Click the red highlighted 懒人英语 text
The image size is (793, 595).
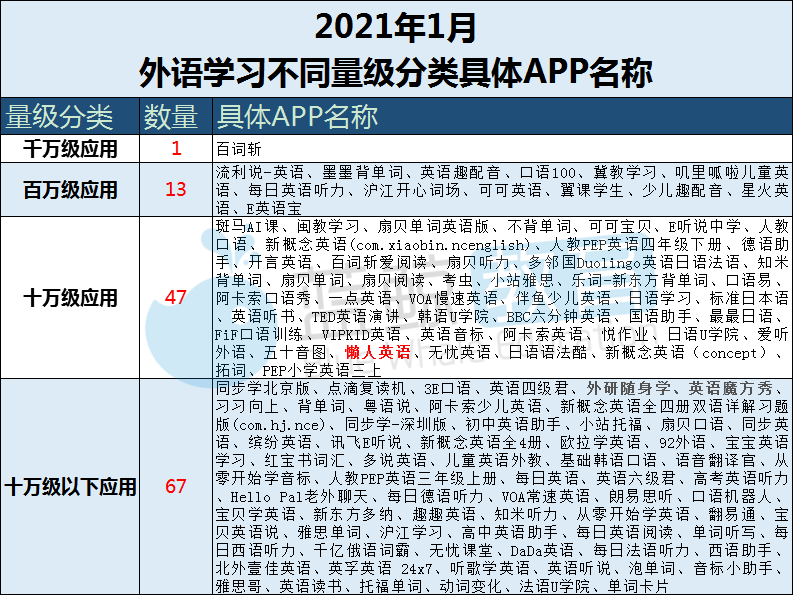377,353
